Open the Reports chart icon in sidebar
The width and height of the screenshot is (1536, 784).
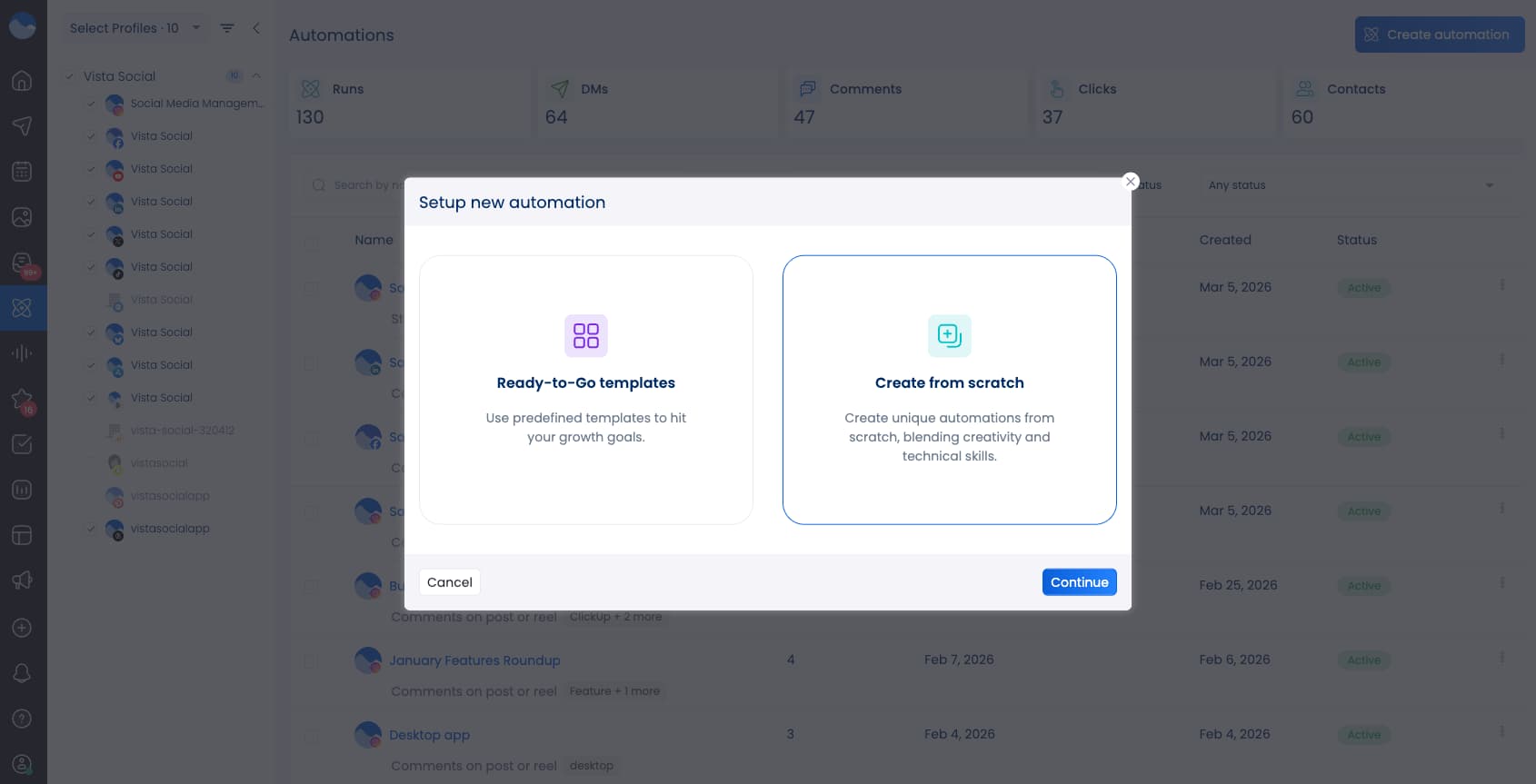point(22,490)
